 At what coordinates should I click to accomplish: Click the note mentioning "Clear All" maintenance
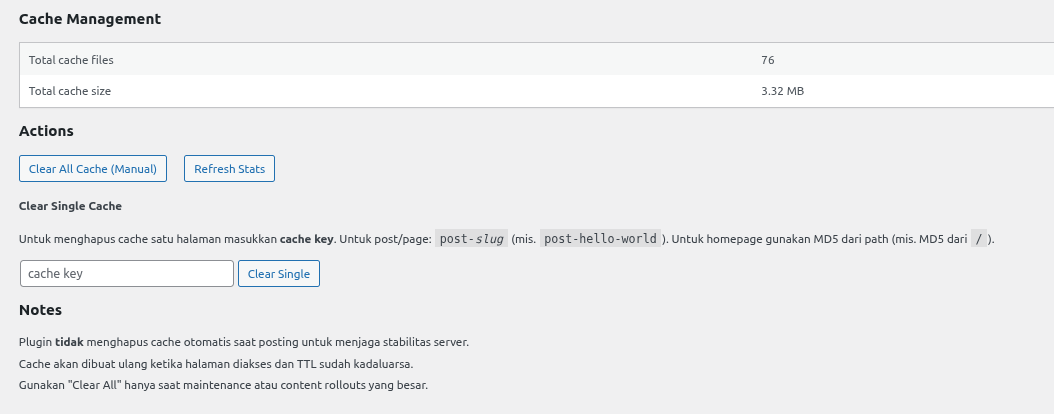click(x=223, y=385)
